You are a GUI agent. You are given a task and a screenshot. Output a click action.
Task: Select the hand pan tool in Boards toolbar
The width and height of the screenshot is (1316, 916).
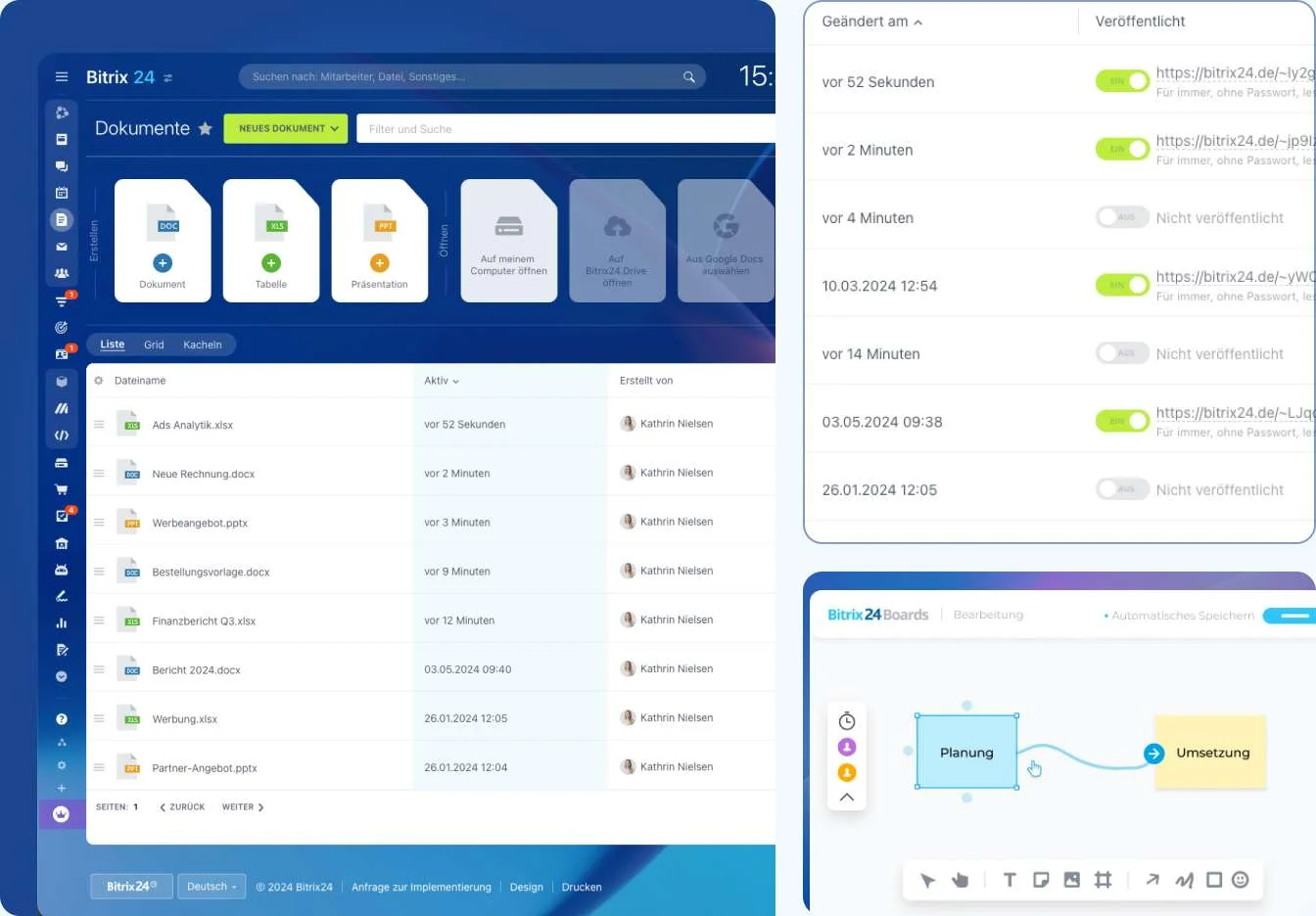960,880
